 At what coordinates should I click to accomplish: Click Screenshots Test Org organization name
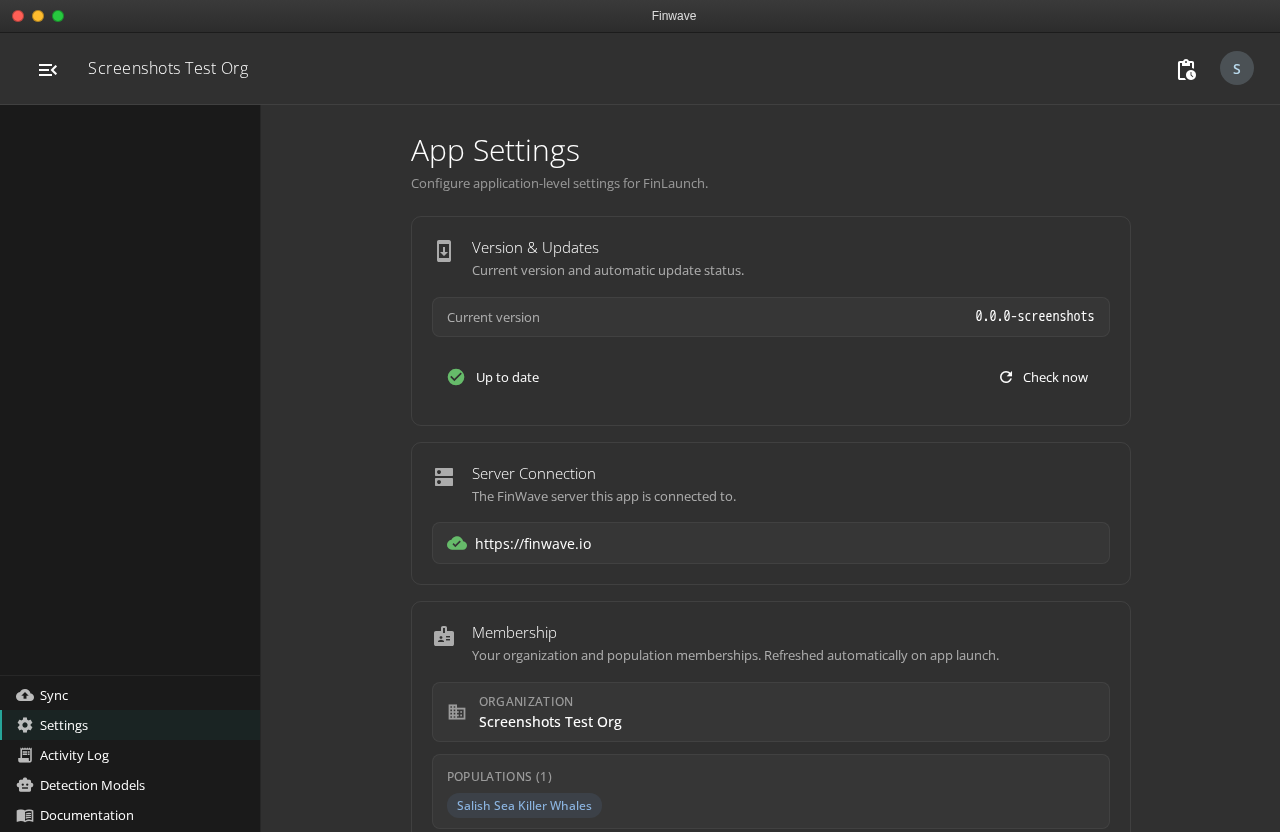550,722
